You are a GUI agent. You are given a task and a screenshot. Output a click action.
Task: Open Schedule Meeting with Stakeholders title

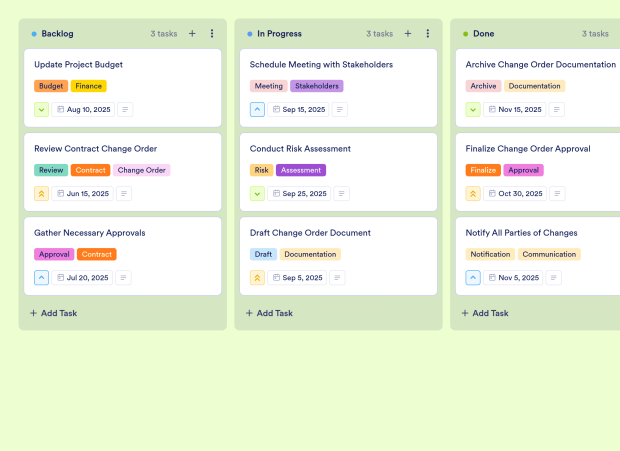tap(321, 65)
